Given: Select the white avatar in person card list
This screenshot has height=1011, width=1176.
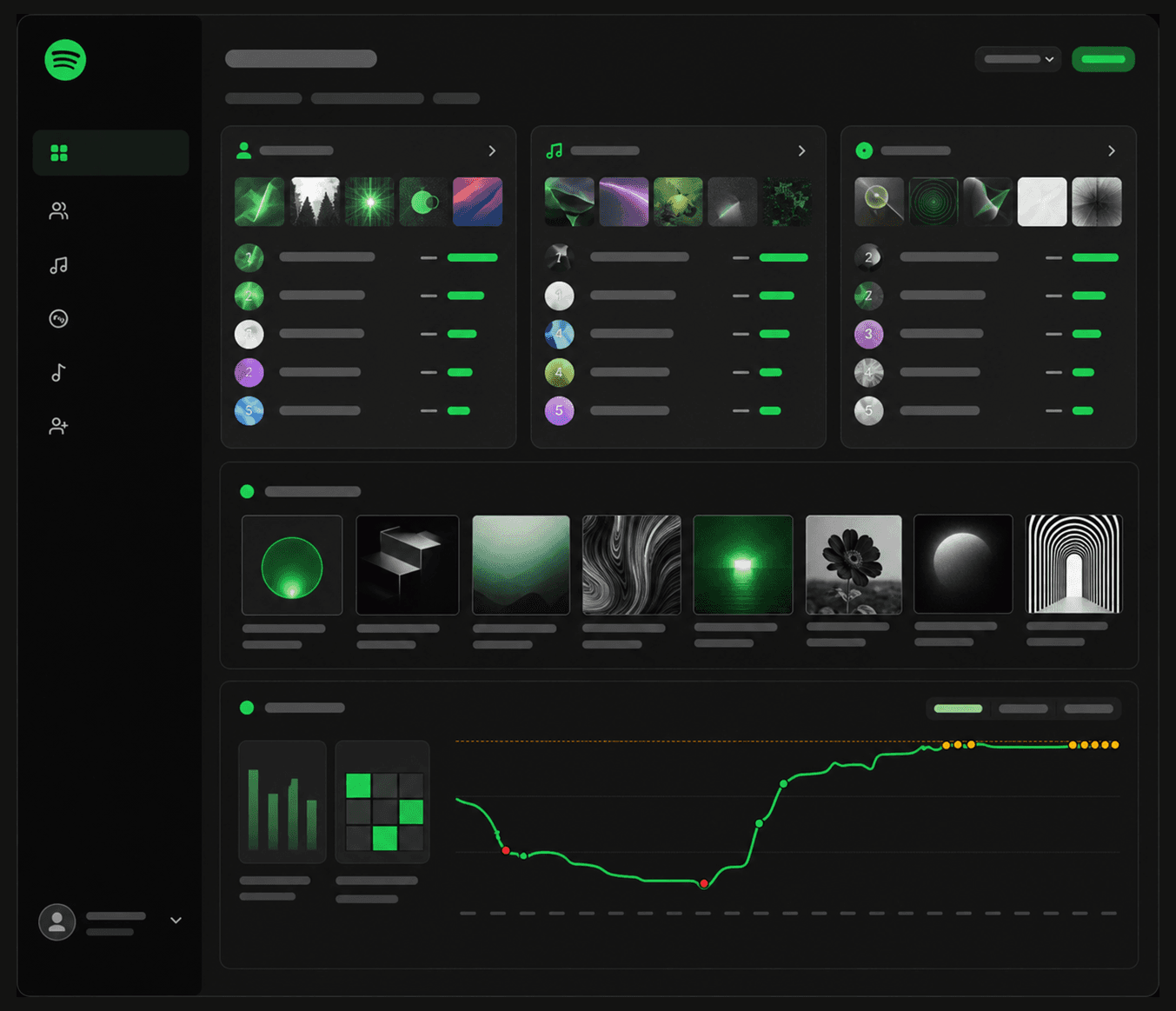Looking at the screenshot, I should coord(249,334).
